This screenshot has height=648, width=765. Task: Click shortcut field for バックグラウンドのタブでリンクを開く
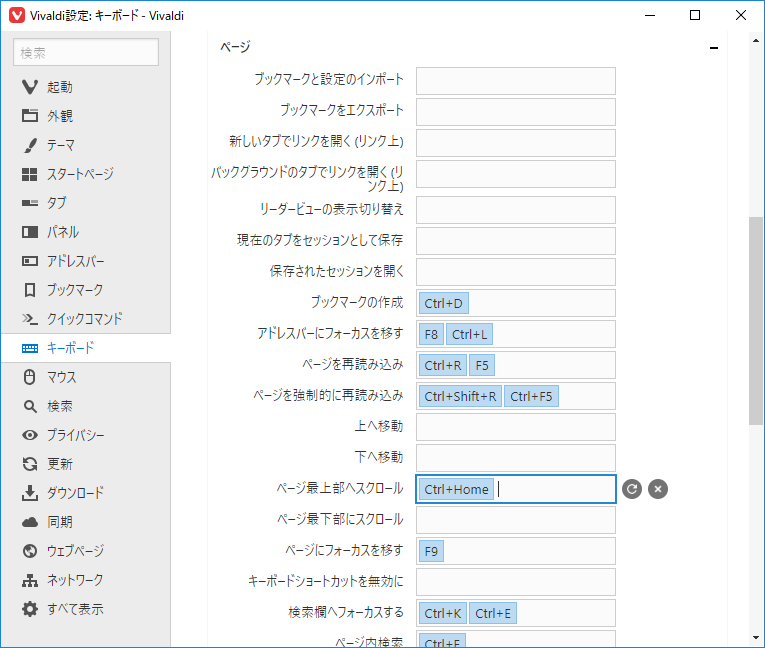[516, 174]
